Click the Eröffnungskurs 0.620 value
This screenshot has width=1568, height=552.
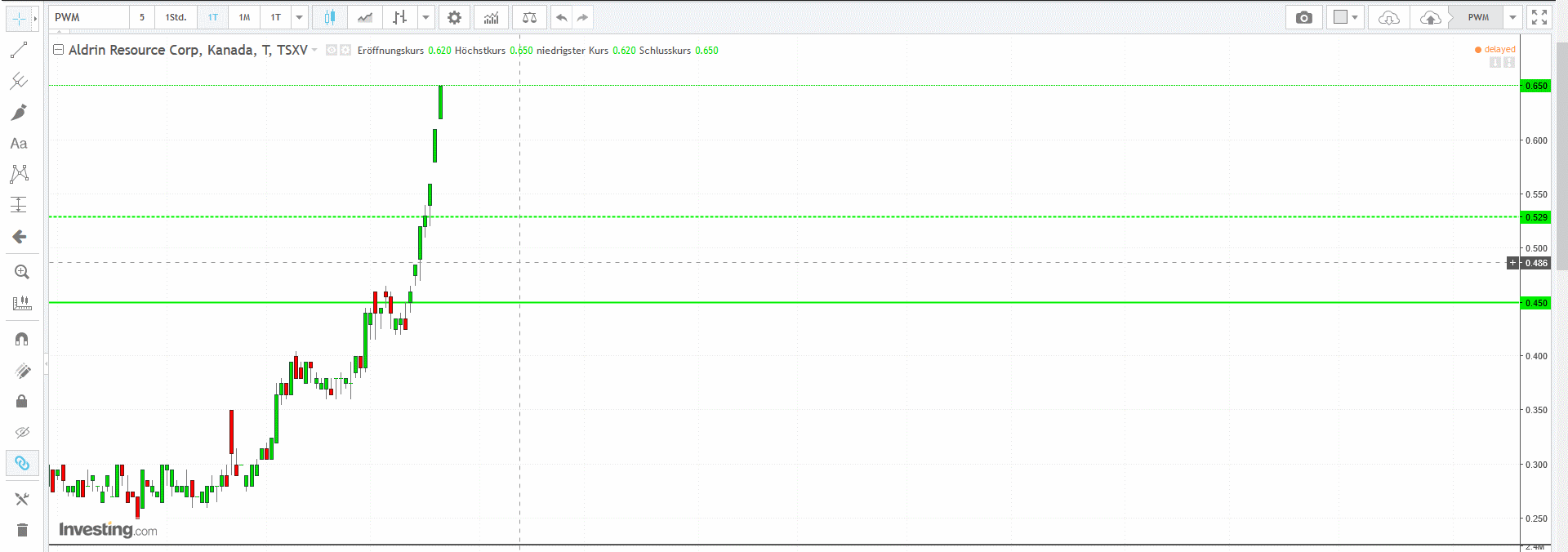click(x=439, y=51)
